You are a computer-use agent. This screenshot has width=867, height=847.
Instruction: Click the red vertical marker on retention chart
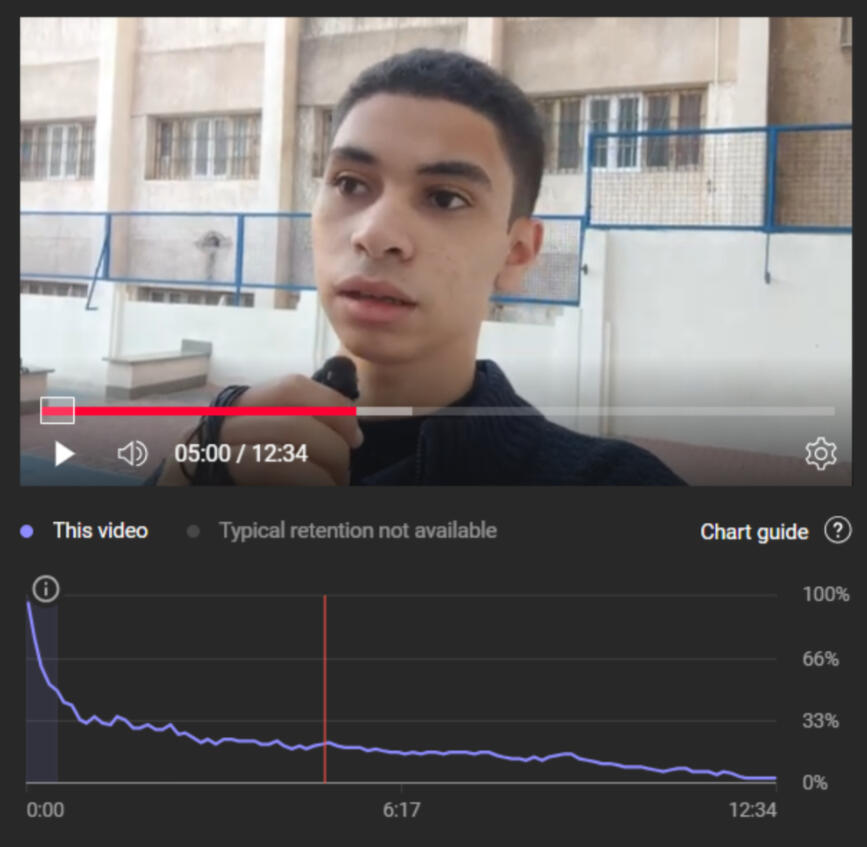[325, 688]
